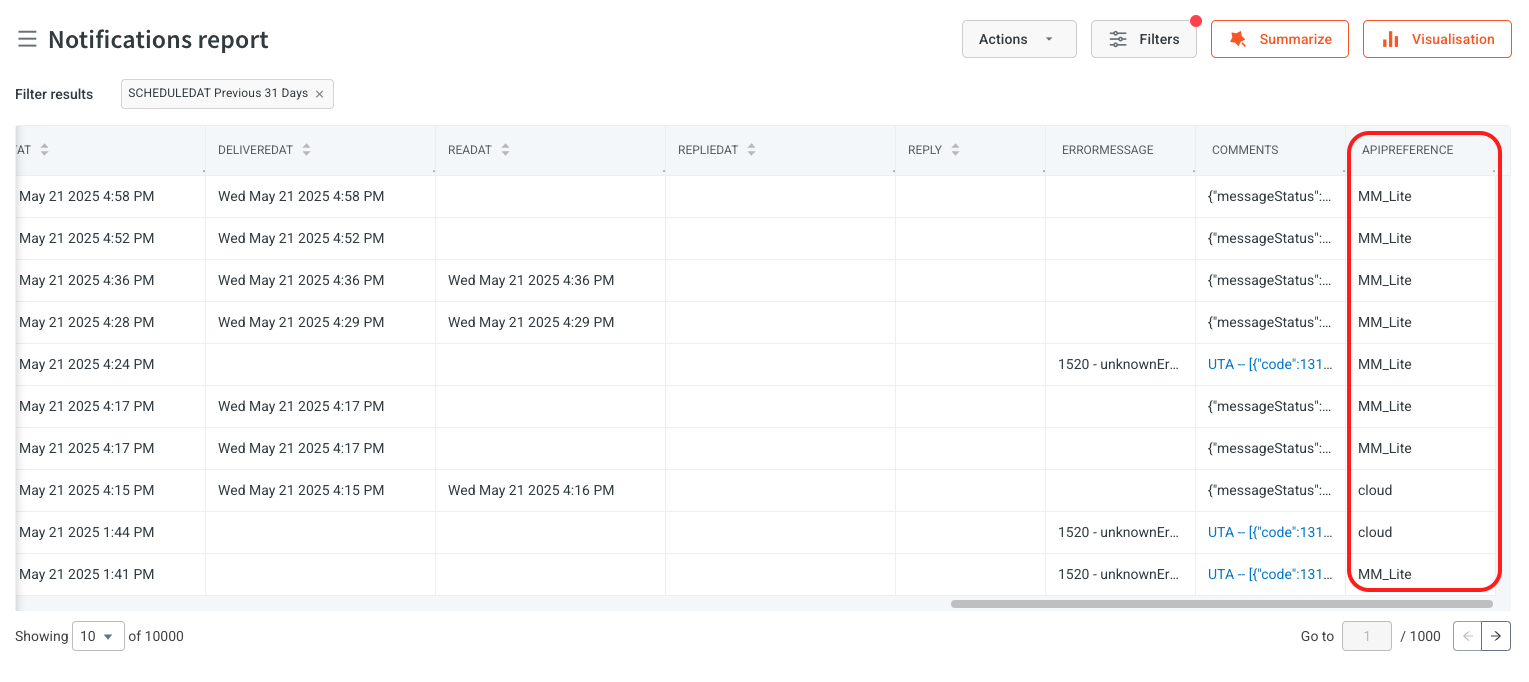Viewport: 1529px width, 682px height.
Task: Sort by the REPLIEDAT column
Action: 751,150
